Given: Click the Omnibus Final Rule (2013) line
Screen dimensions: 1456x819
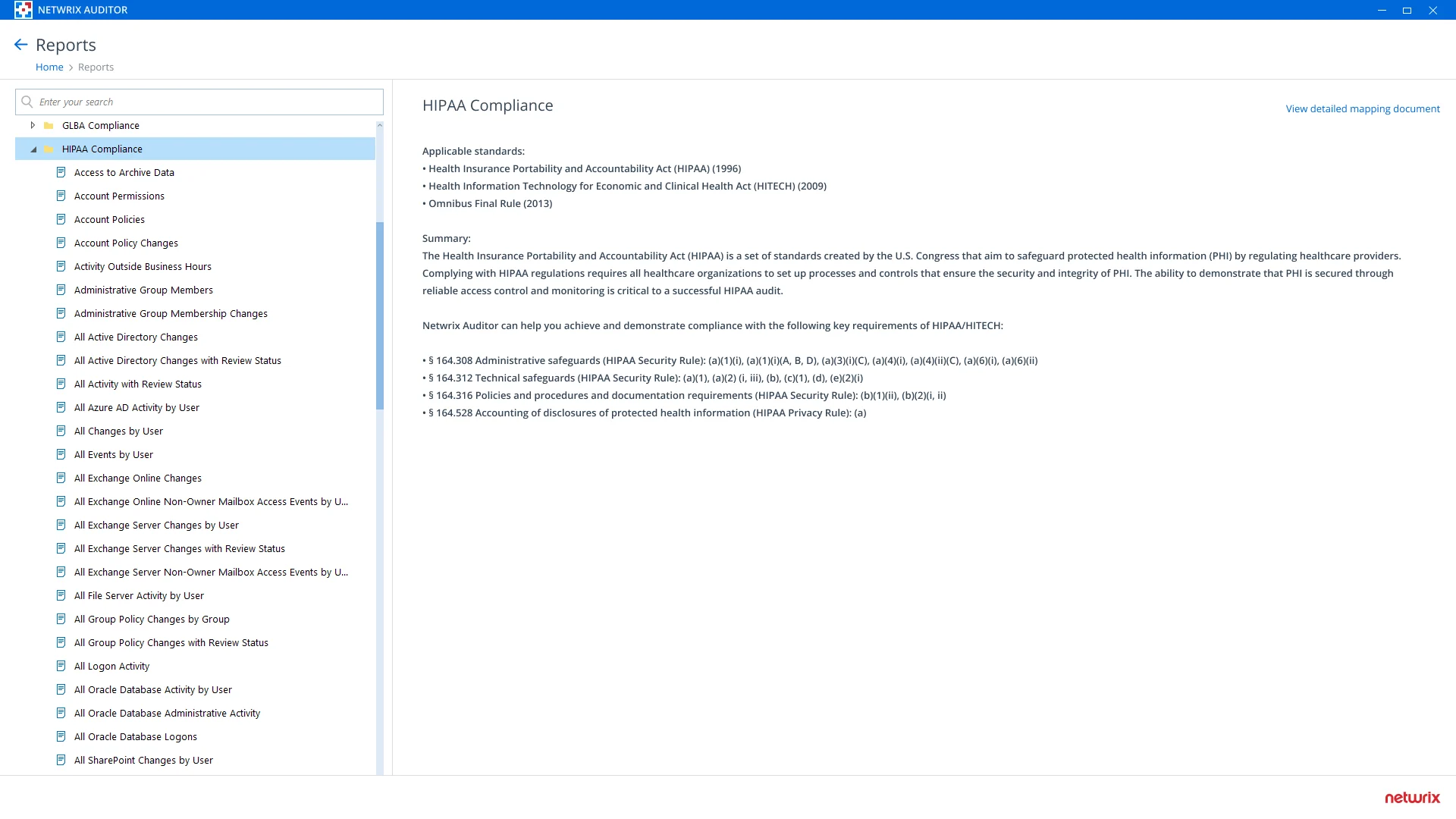Looking at the screenshot, I should point(487,203).
